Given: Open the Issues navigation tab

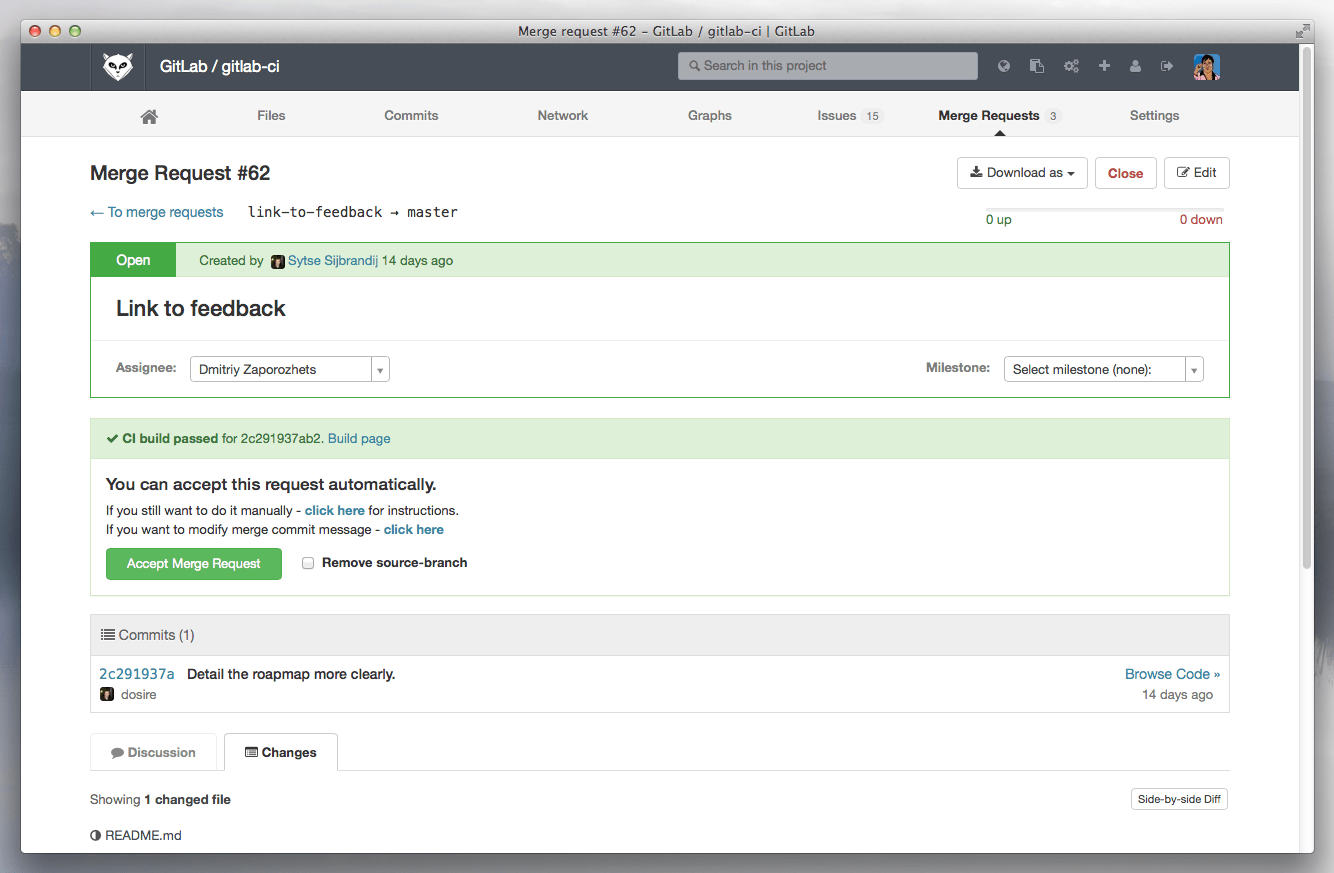Looking at the screenshot, I should point(847,116).
